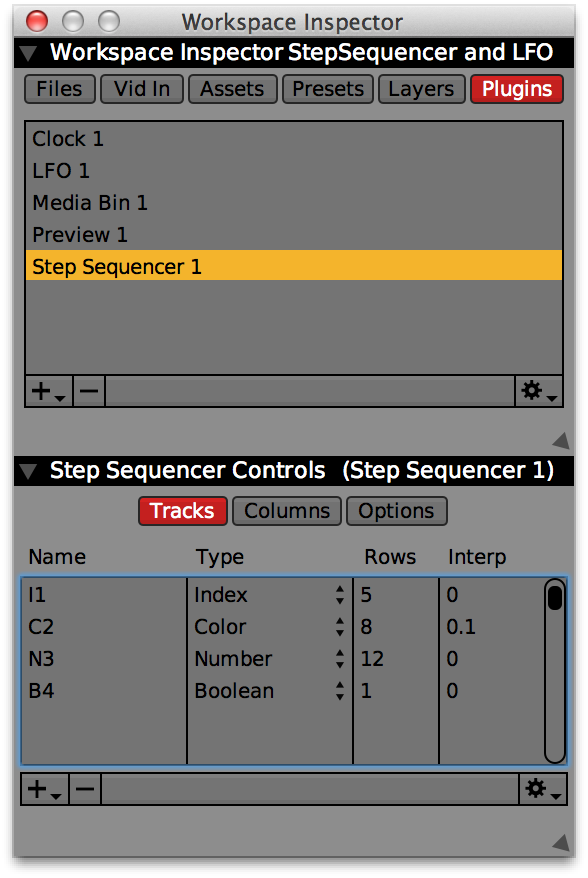
Task: Collapse the Workspace Inspector section triangle
Action: pyautogui.click(x=27, y=53)
